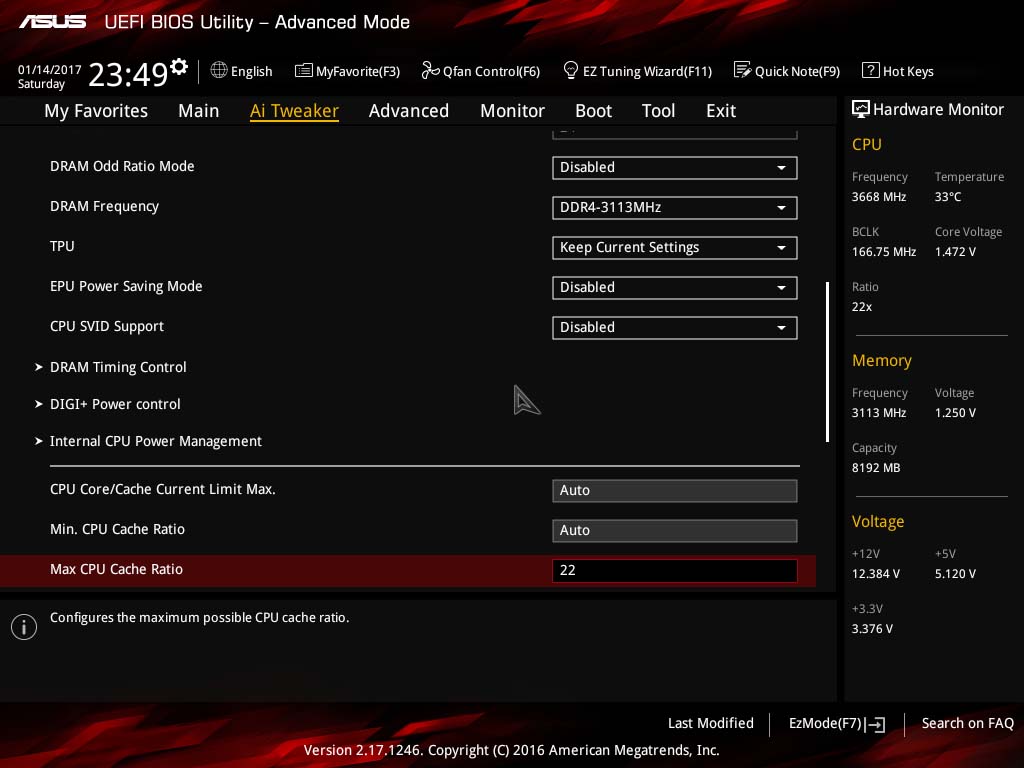Screen dimensions: 1024x768
Task: Click the CPU SVID Support label
Action: point(106,327)
